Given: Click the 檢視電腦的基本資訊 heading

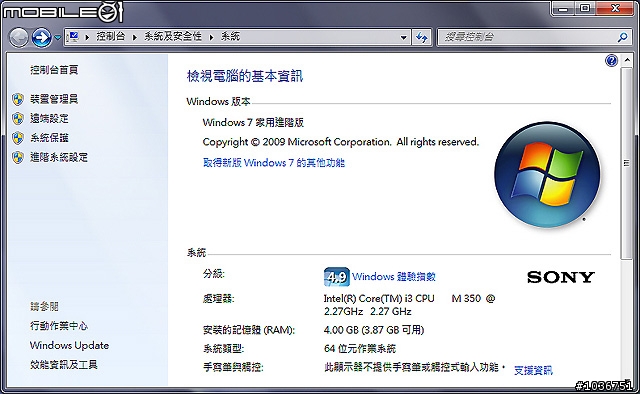Looking at the screenshot, I should (245, 76).
